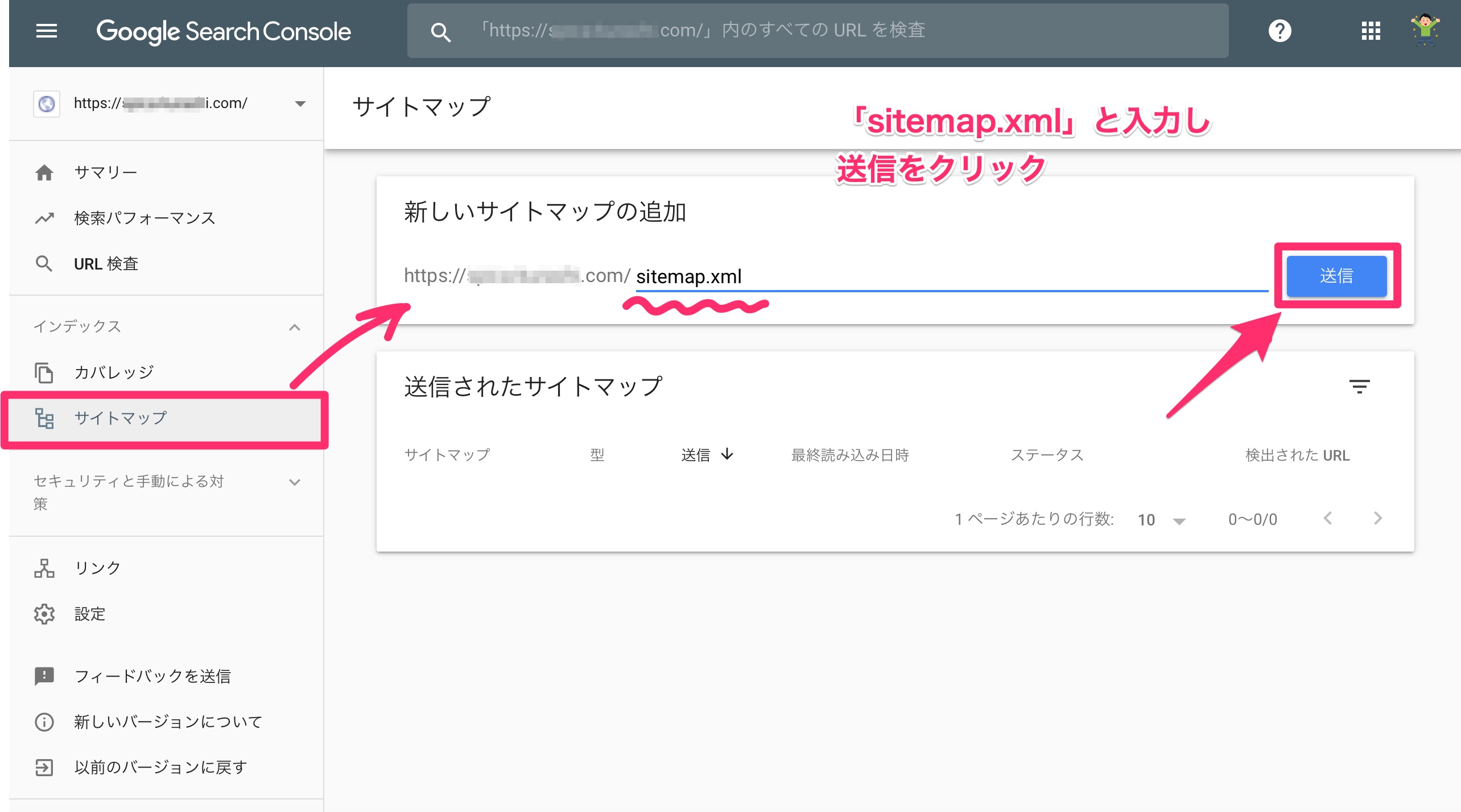The height and width of the screenshot is (812, 1461).
Task: Click the 型 column header
Action: click(597, 455)
